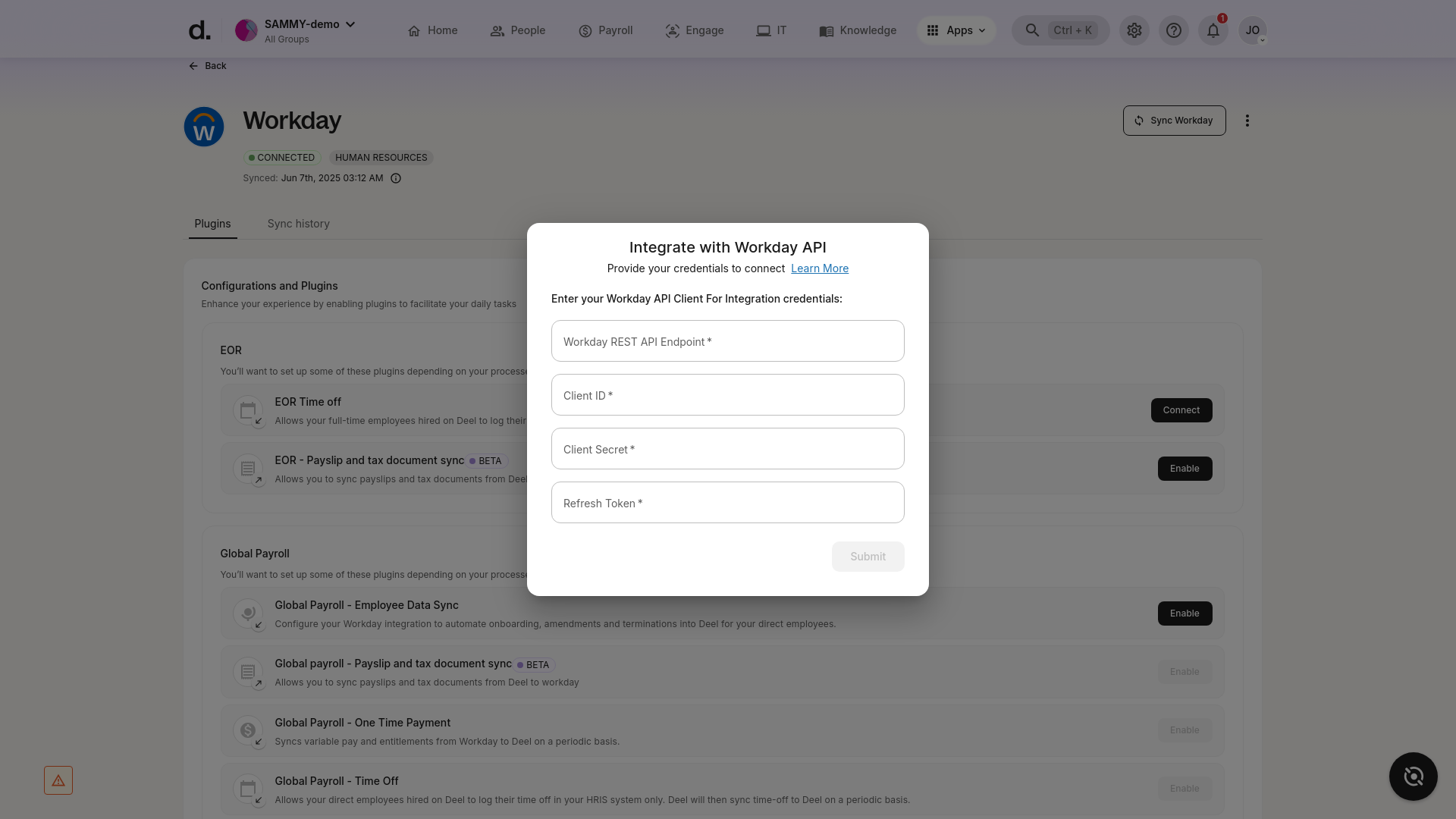The width and height of the screenshot is (1456, 819).
Task: Click the Configurations and Plugins heading
Action: pyautogui.click(x=269, y=286)
